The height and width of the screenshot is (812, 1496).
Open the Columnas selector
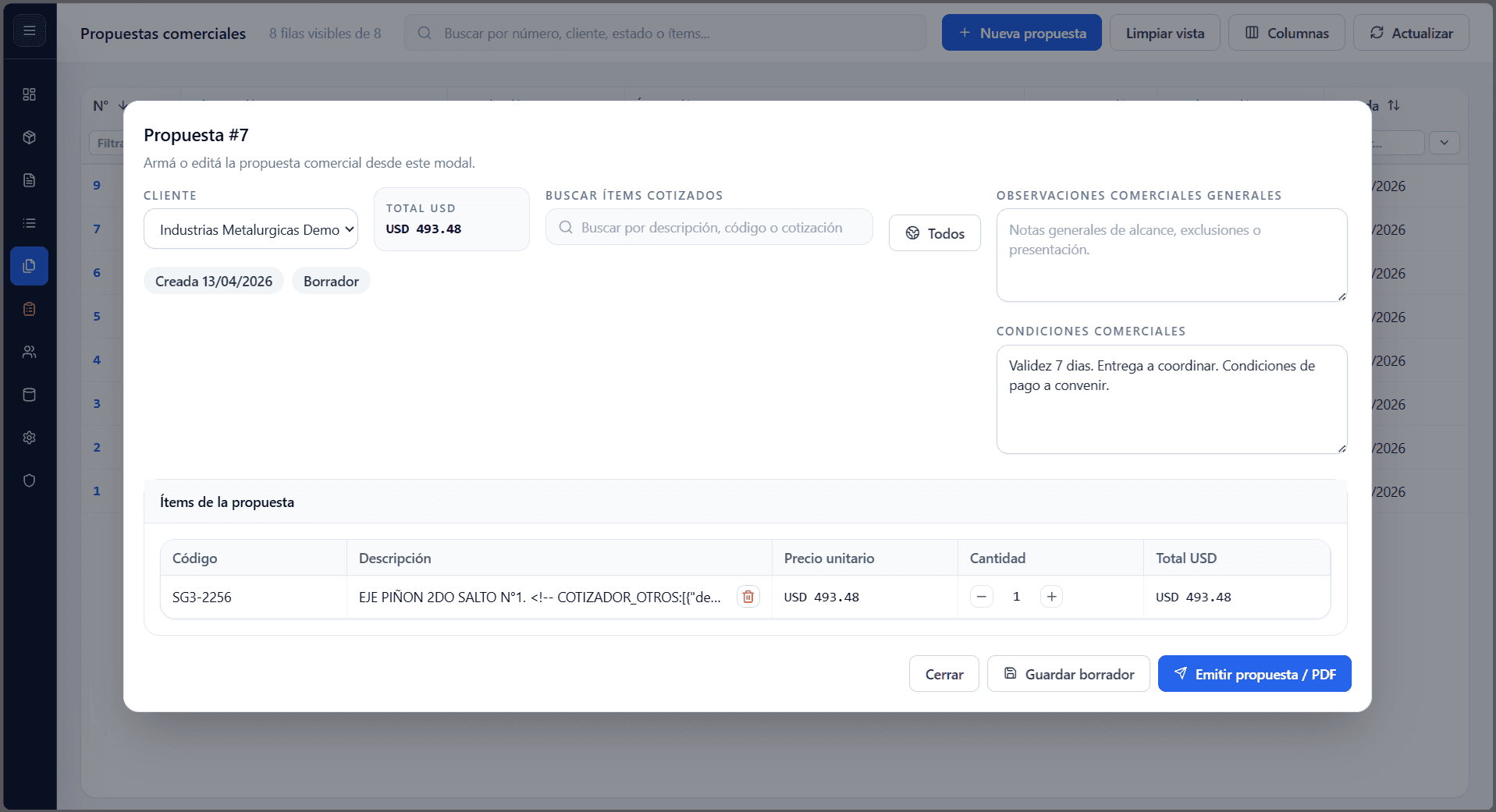(1286, 33)
